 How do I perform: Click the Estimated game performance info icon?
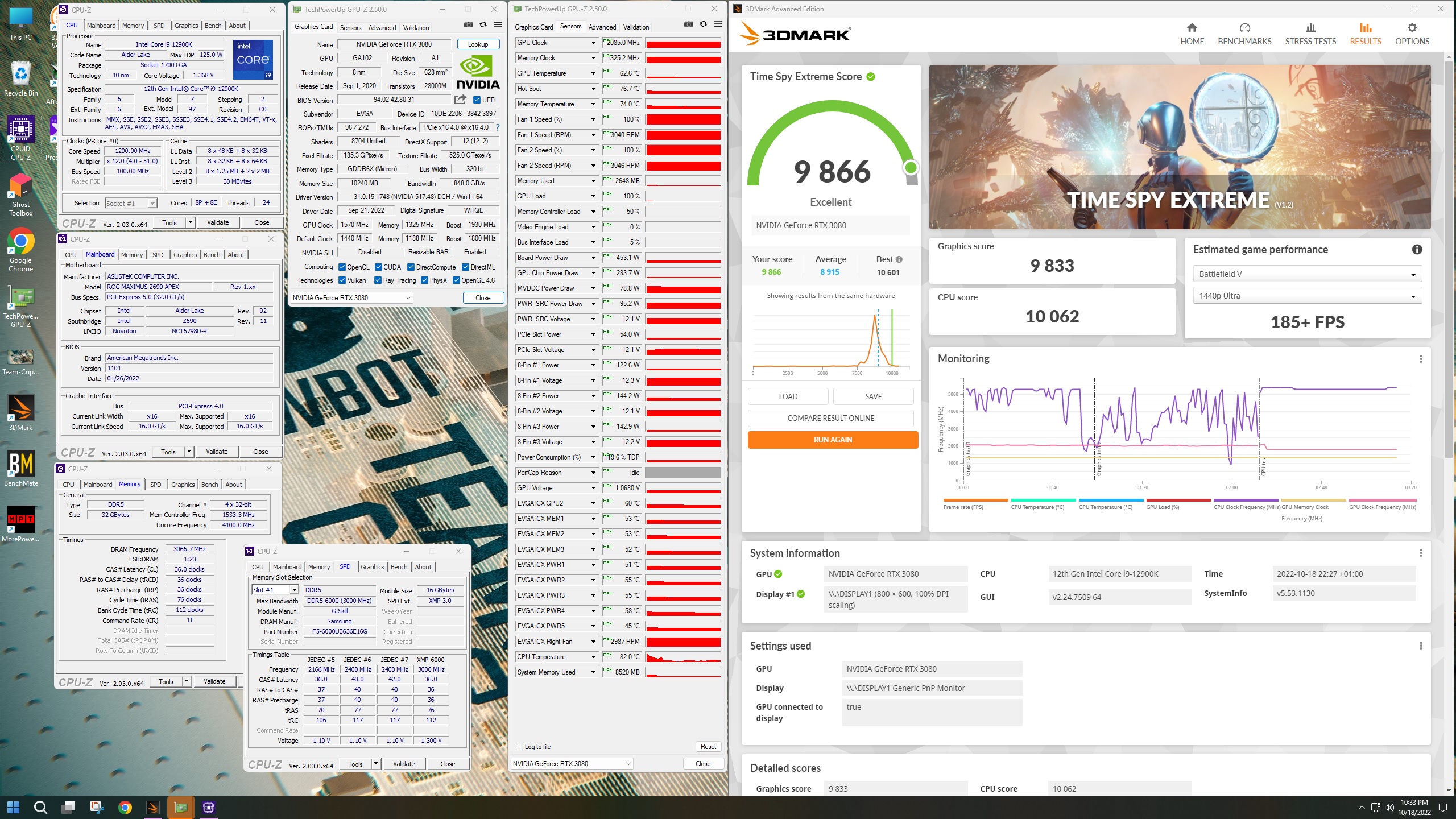click(x=1417, y=249)
